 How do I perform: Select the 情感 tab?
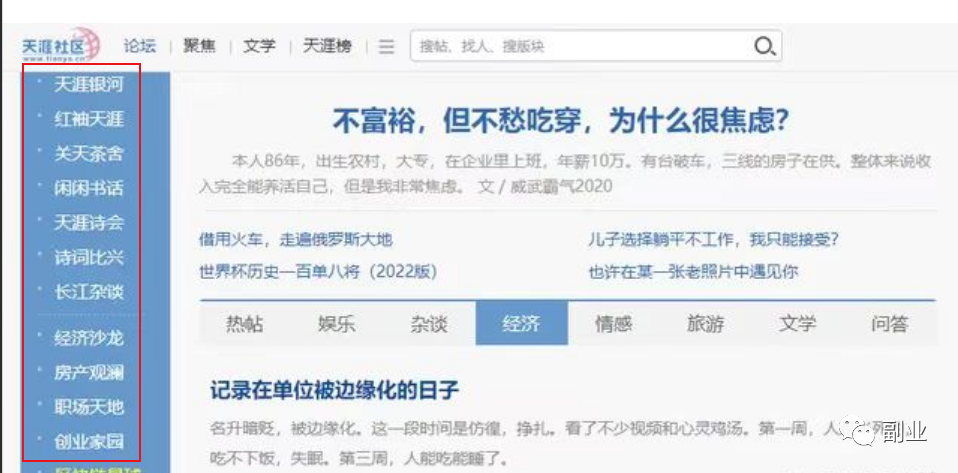613,323
